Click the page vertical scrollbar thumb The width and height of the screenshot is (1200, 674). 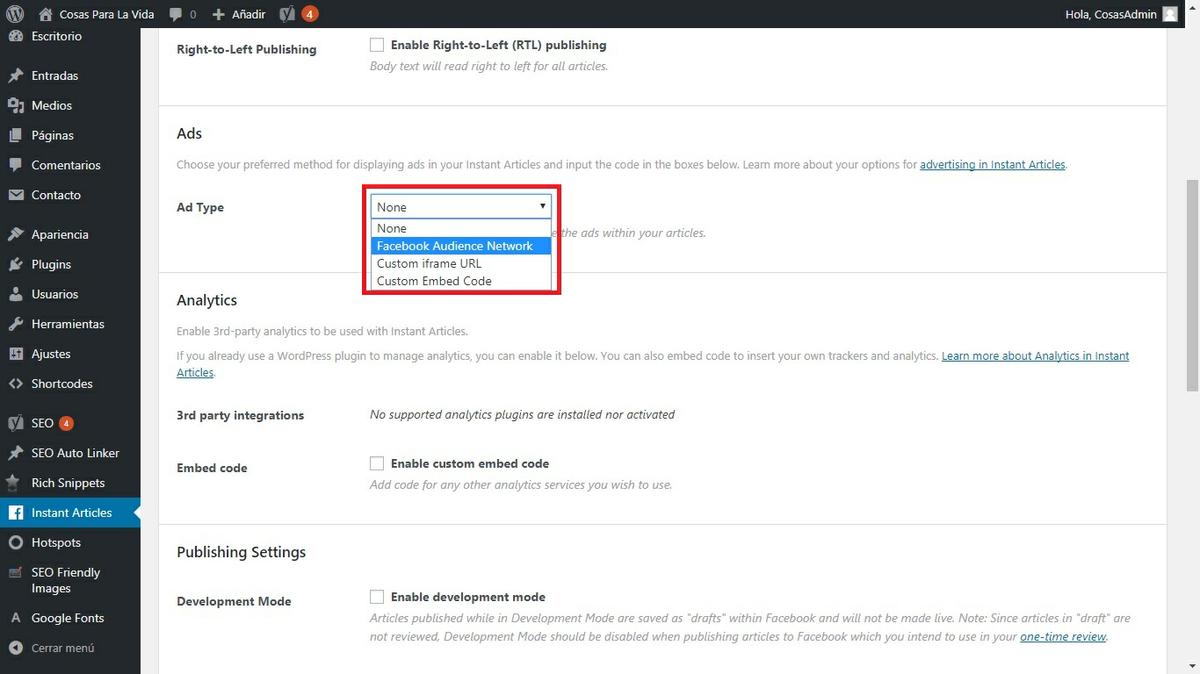(x=1192, y=285)
